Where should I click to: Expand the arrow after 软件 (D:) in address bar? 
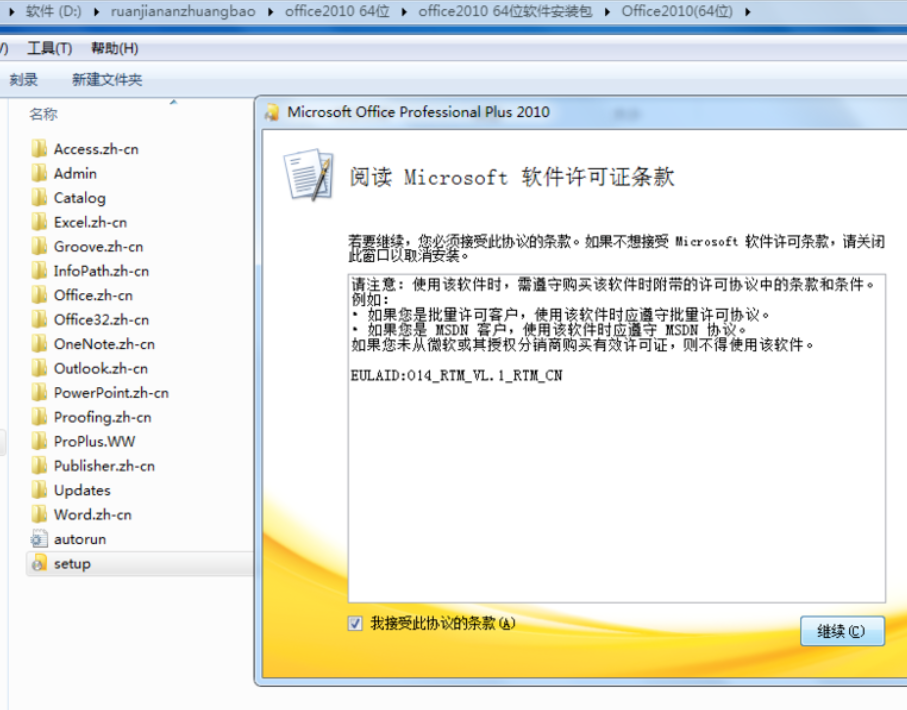click(97, 12)
